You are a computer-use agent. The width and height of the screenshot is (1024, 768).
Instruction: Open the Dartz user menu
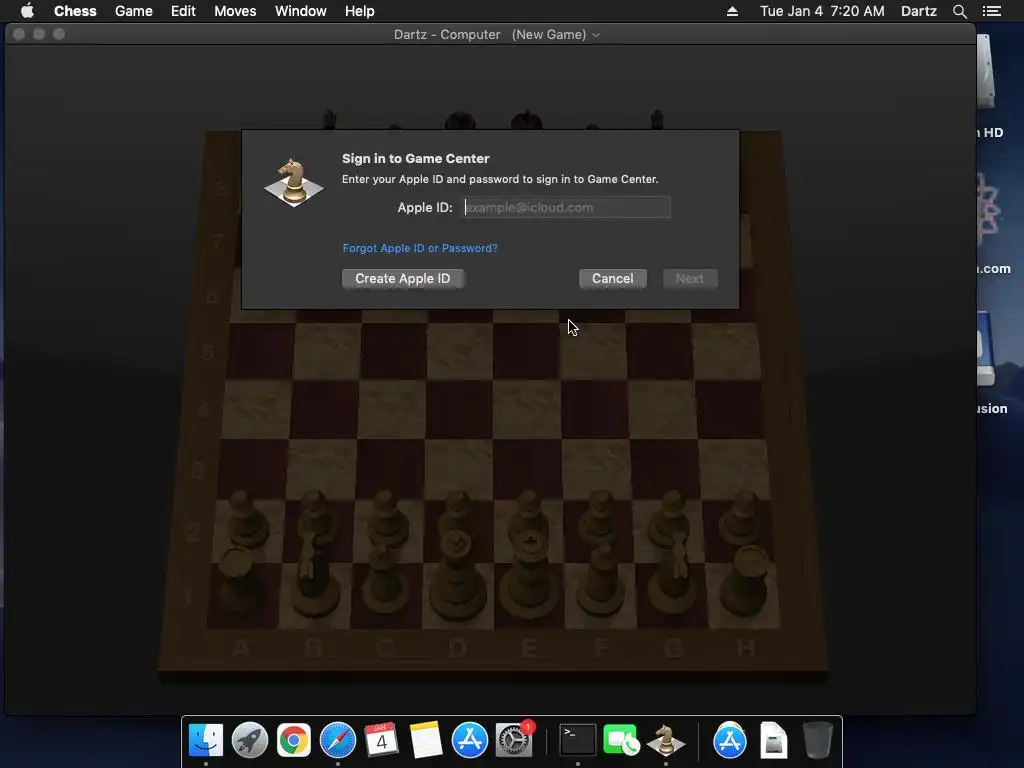pyautogui.click(x=918, y=11)
